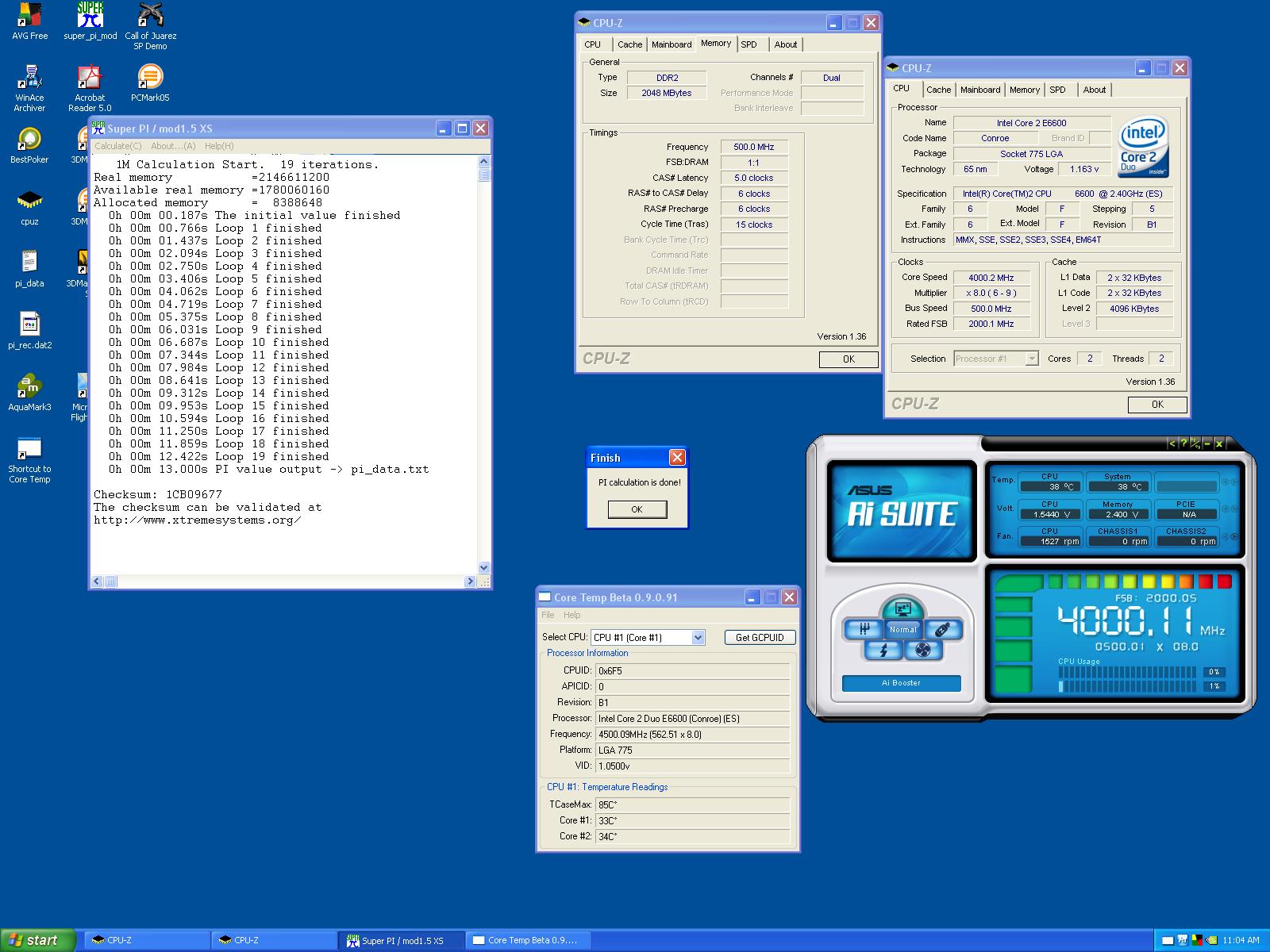Select the BestPoker desktop icon
This screenshot has height=952, width=1270.
click(29, 145)
